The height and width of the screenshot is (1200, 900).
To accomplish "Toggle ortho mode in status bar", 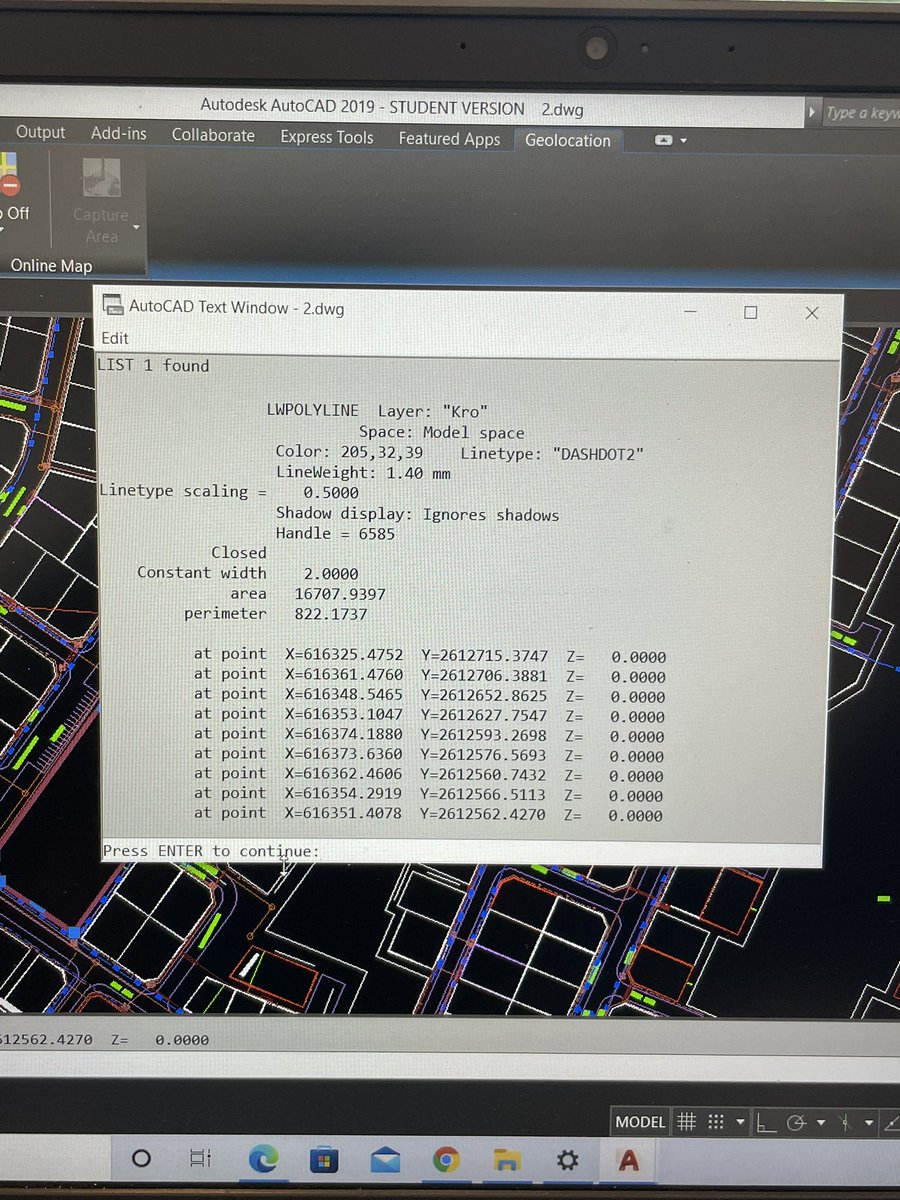I will 764,1123.
